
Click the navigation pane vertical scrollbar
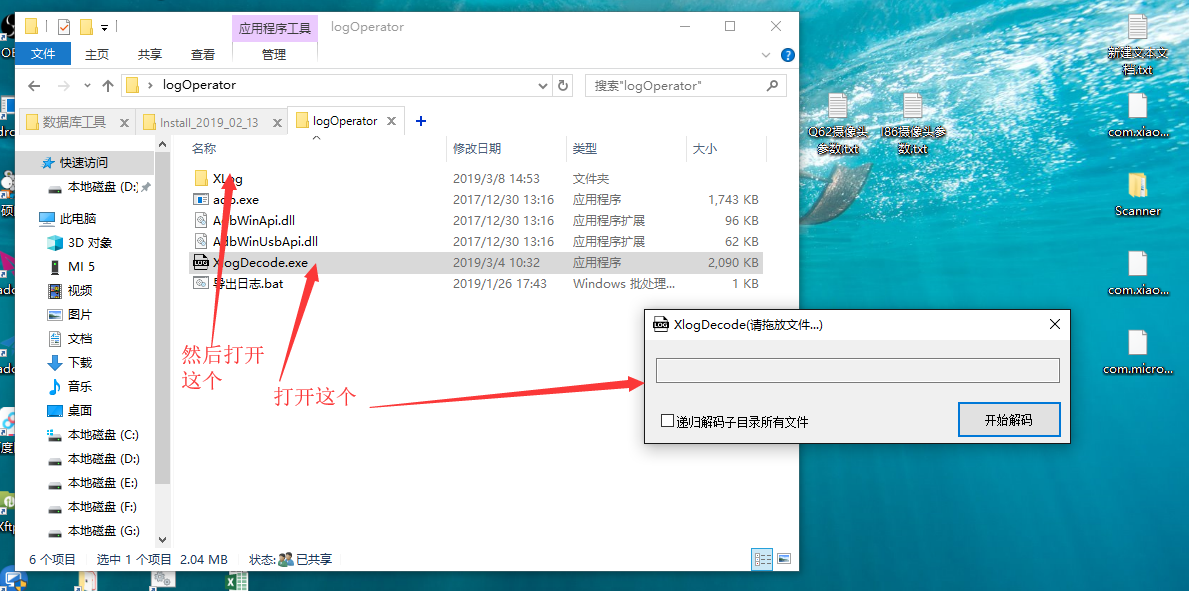click(163, 330)
